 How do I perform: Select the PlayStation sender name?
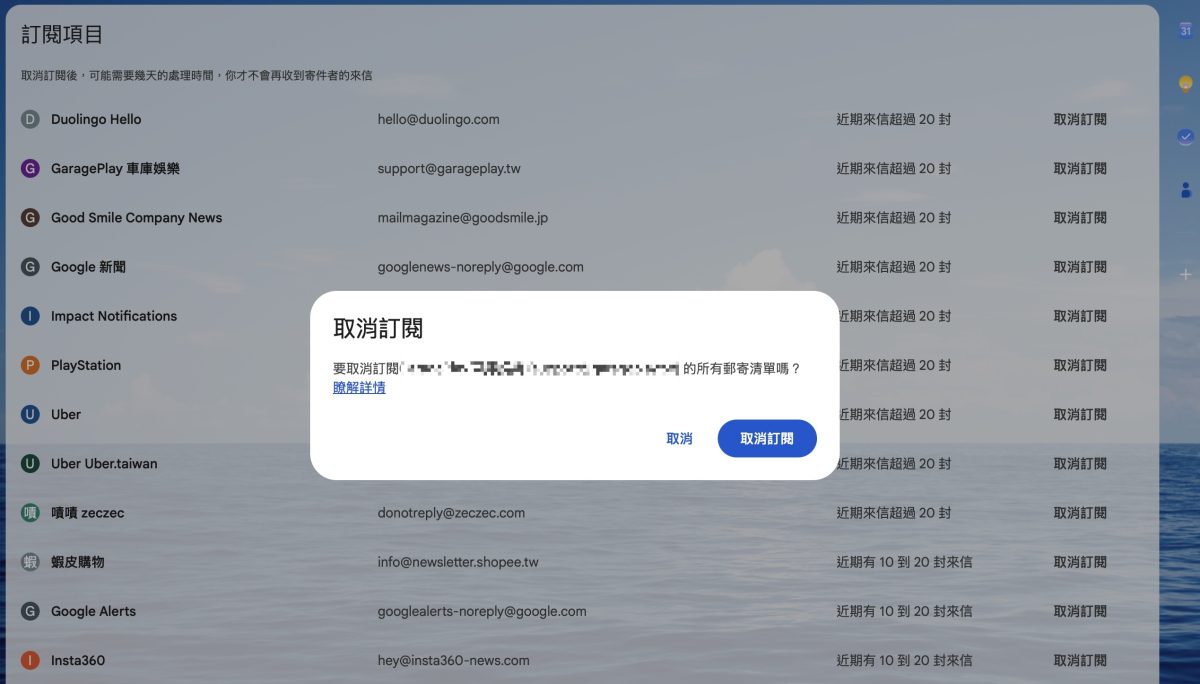click(86, 365)
